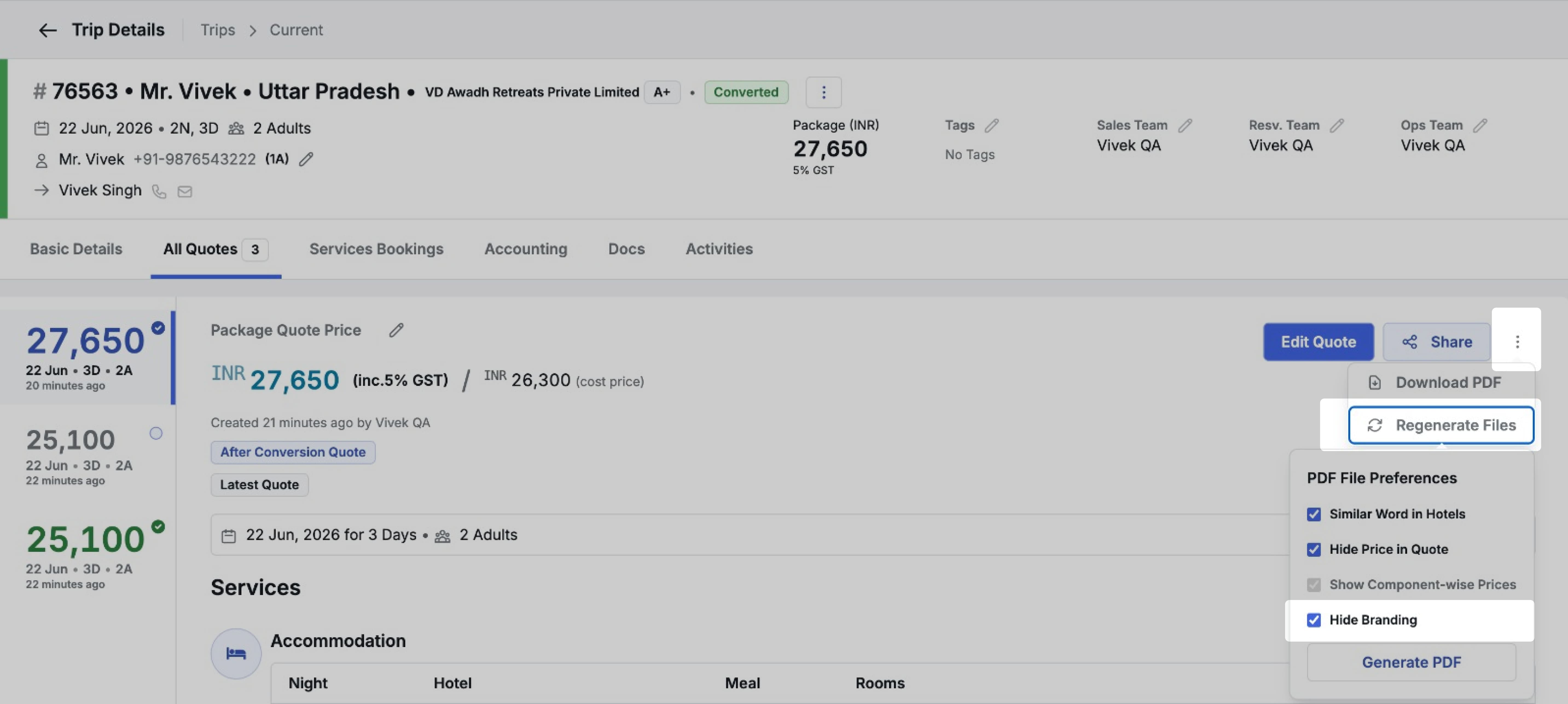The height and width of the screenshot is (704, 1568).
Task: Edit Package Quote Price pencil icon
Action: pos(396,330)
